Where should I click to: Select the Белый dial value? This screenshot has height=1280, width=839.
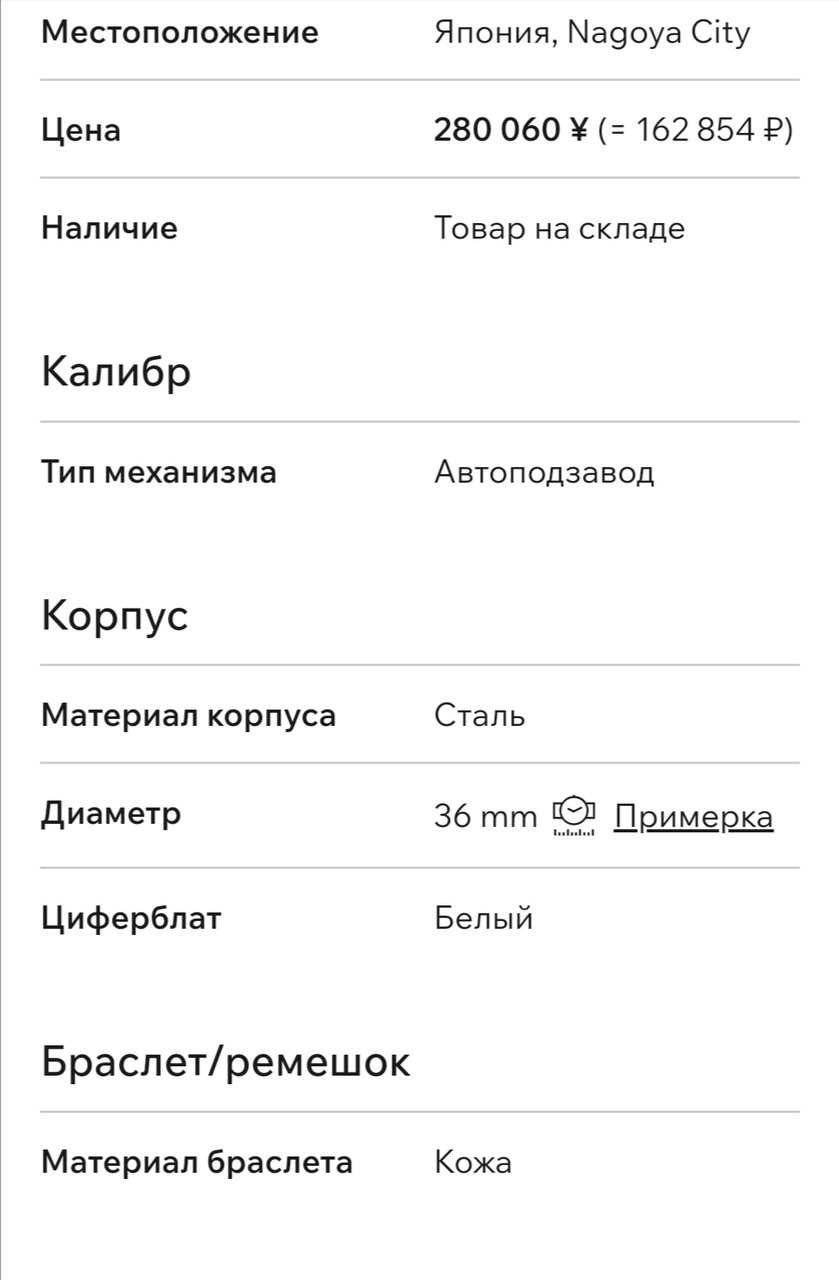point(484,918)
